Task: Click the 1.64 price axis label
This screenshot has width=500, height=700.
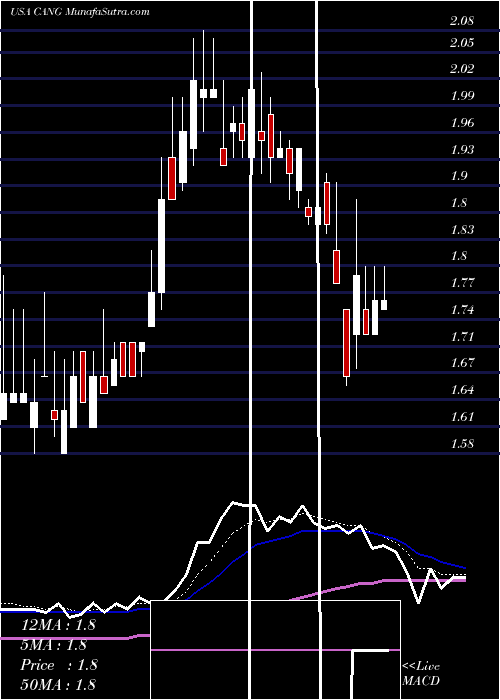Action: coord(462,389)
